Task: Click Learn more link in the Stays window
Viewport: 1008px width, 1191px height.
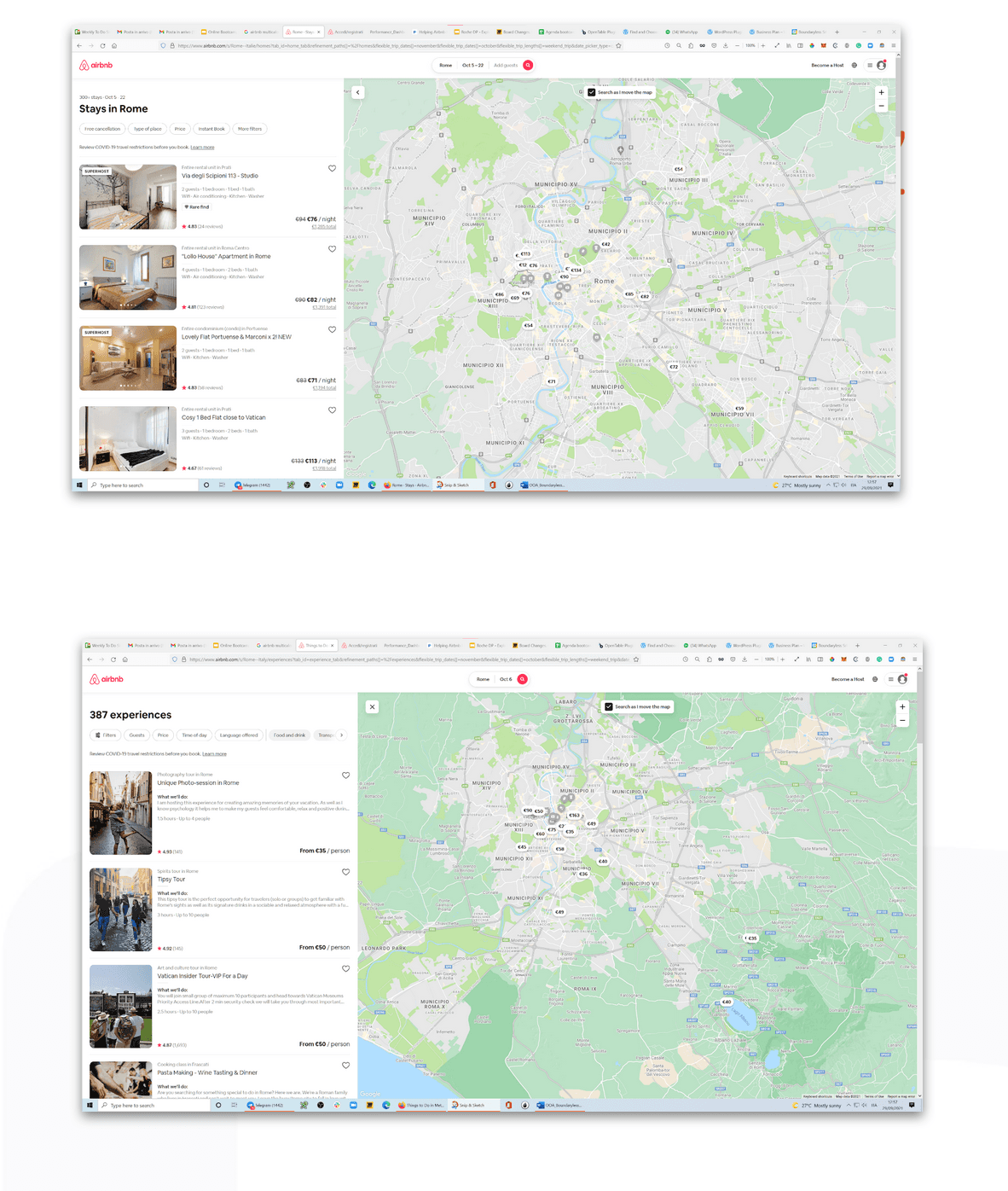Action: (202, 148)
